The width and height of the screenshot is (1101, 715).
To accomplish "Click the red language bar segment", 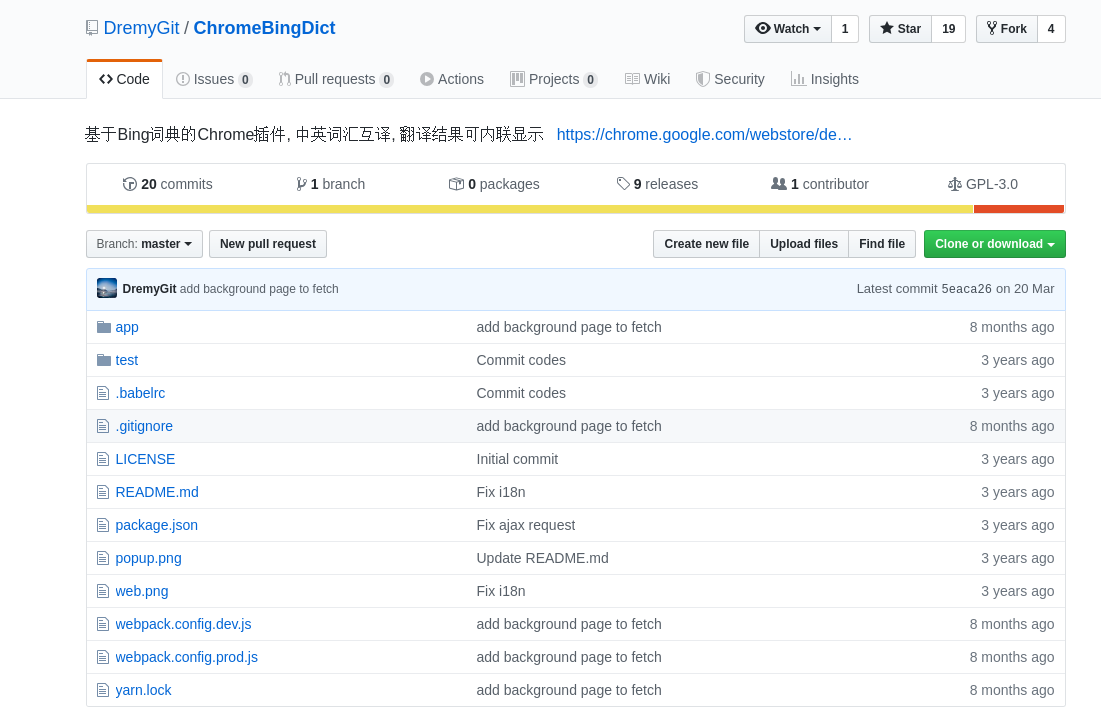I will click(1019, 209).
